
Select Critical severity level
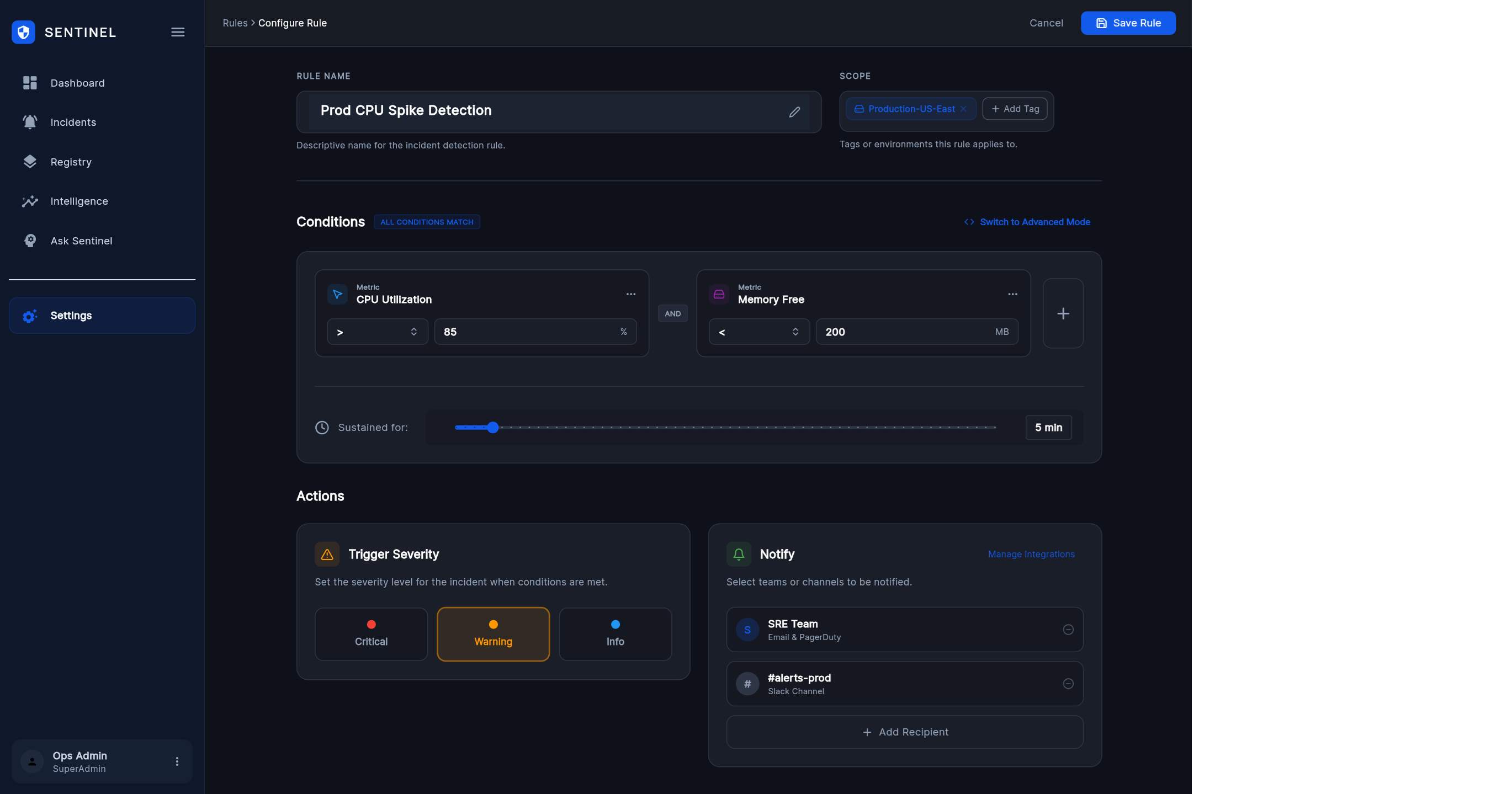coord(371,634)
